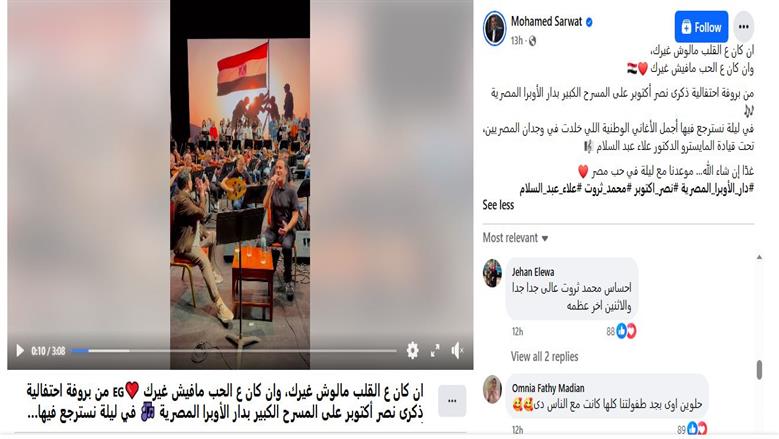Open Jehan Elewa's profile avatar
Viewport: 779px width, 439px height.
click(x=492, y=273)
